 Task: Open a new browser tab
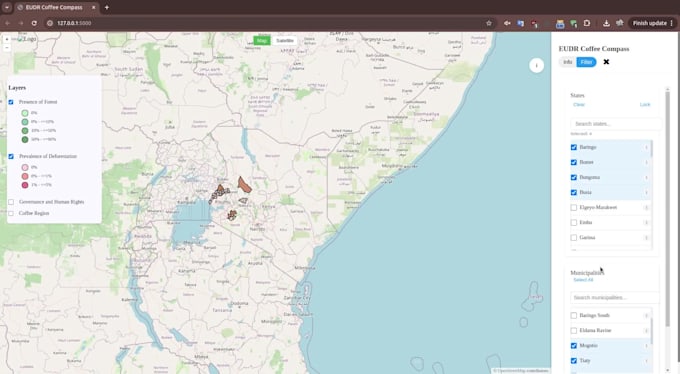(107, 7)
